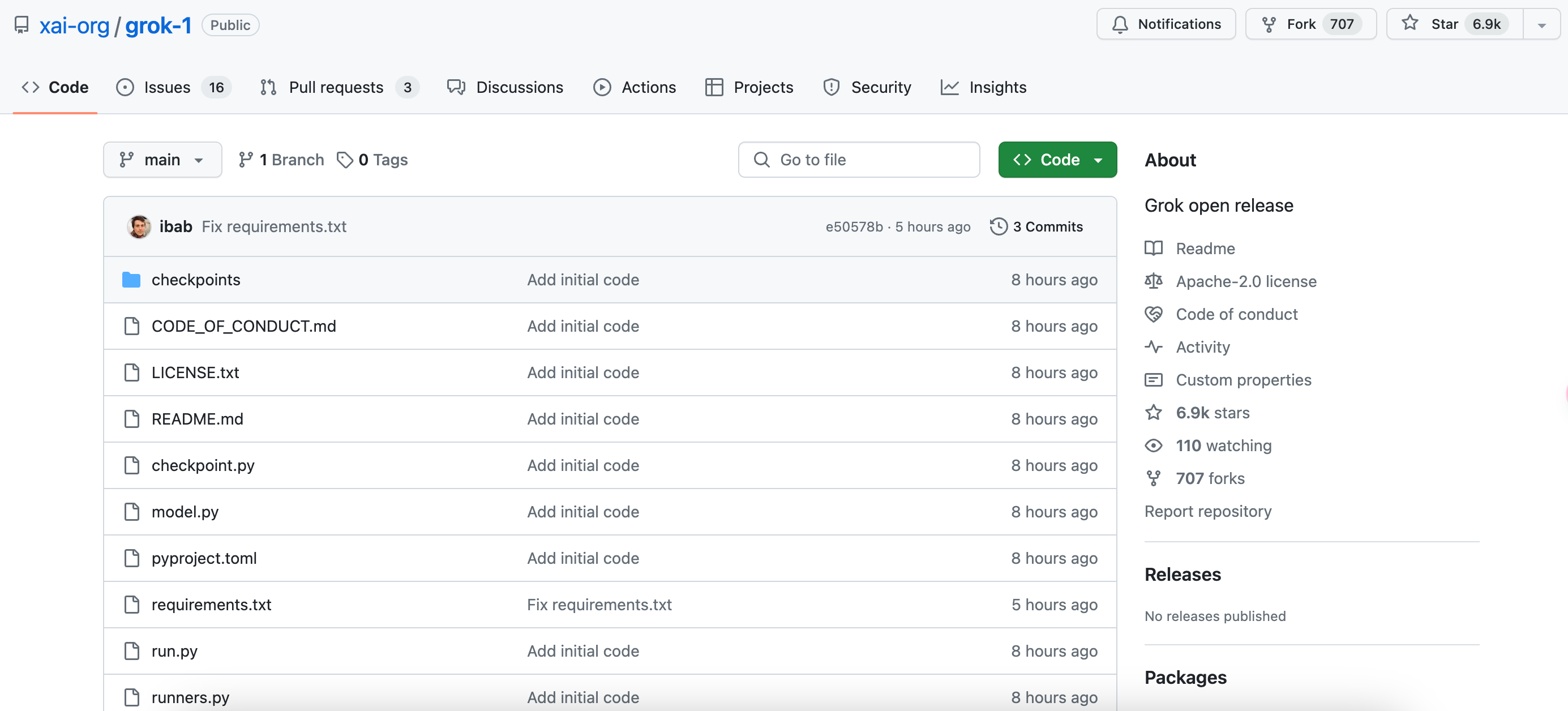Open the Projects tab
Image resolution: width=1568 pixels, height=711 pixels.
coord(749,87)
